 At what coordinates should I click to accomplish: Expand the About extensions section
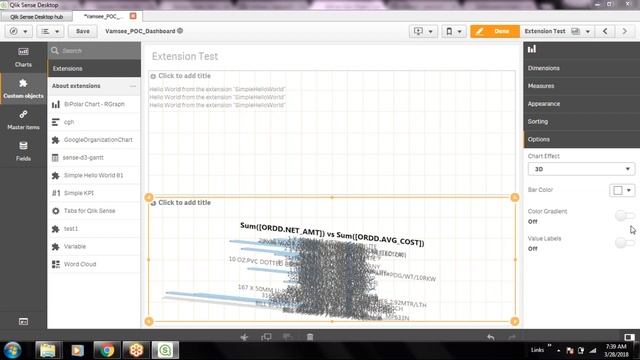coord(94,86)
